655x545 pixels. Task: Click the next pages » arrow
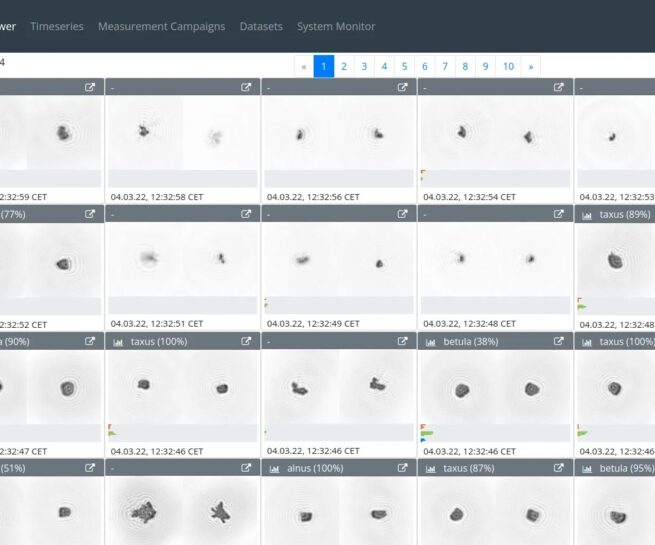[531, 66]
